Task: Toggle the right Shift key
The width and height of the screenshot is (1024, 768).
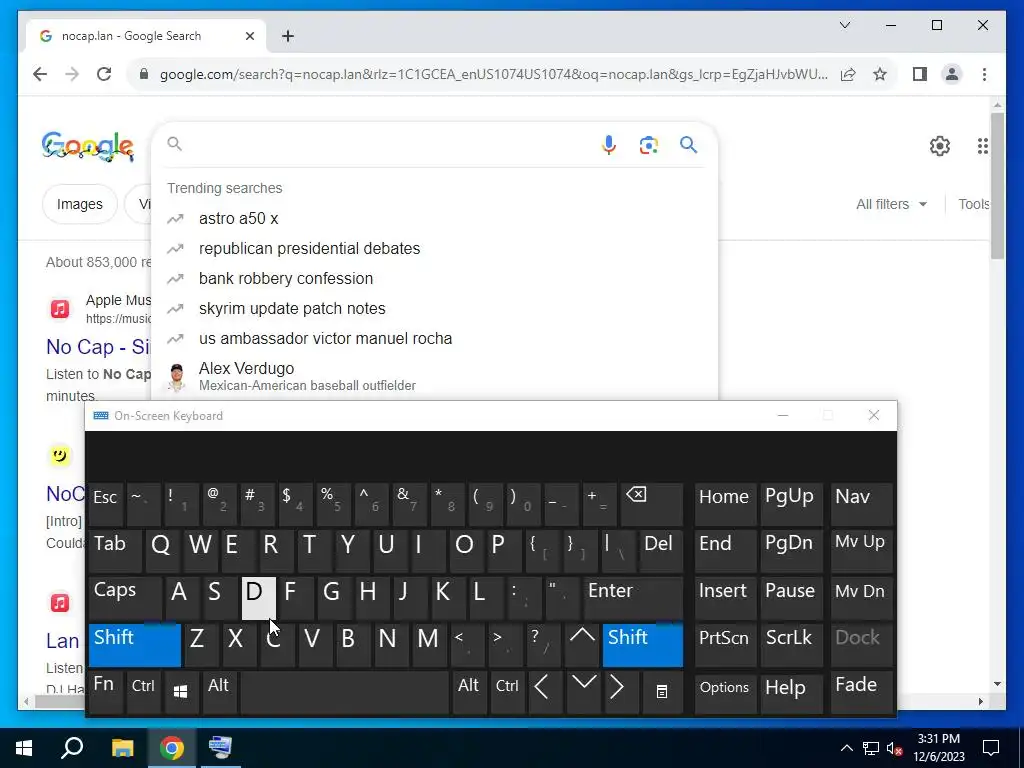Action: tap(643, 645)
